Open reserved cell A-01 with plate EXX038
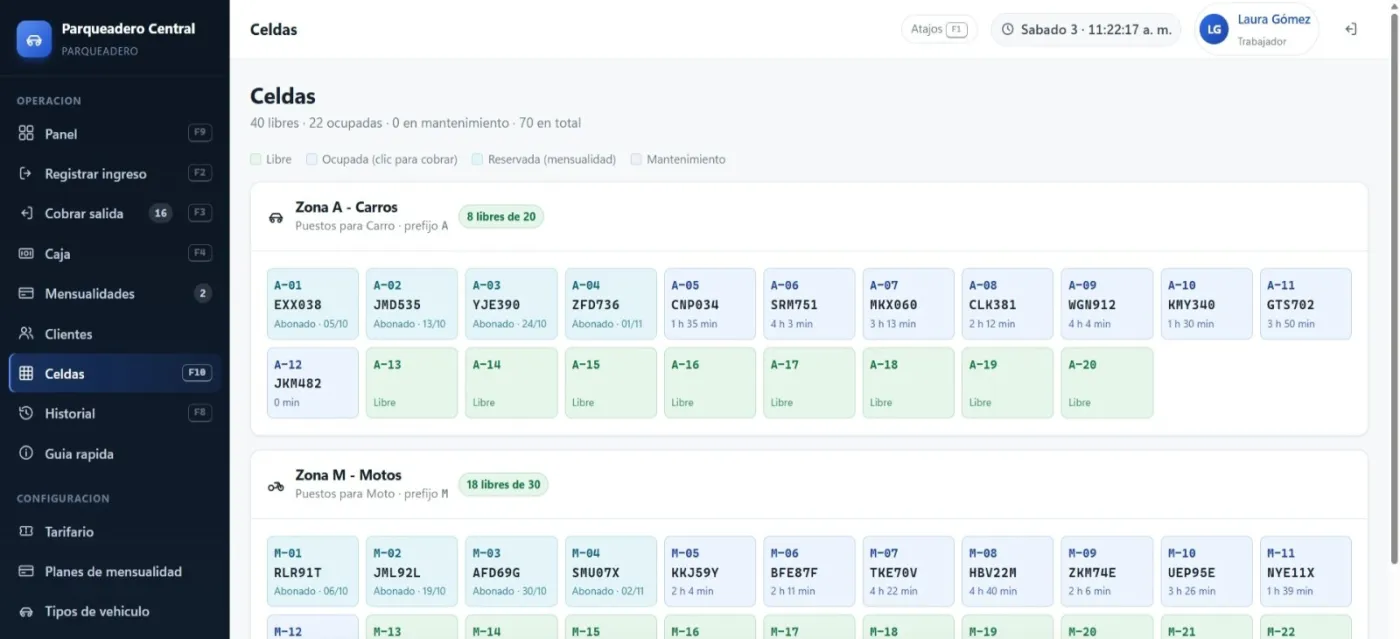The image size is (1400, 639). (313, 304)
